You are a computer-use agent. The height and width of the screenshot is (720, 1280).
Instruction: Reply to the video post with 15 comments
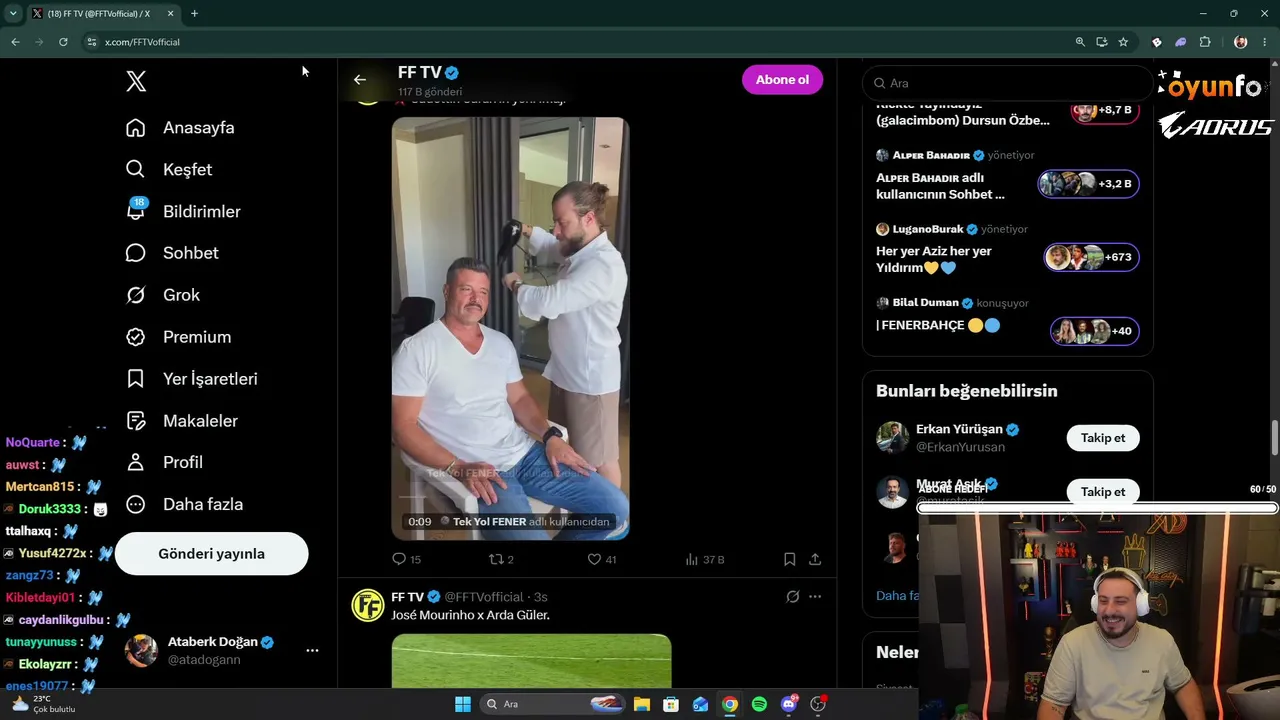[x=406, y=560]
